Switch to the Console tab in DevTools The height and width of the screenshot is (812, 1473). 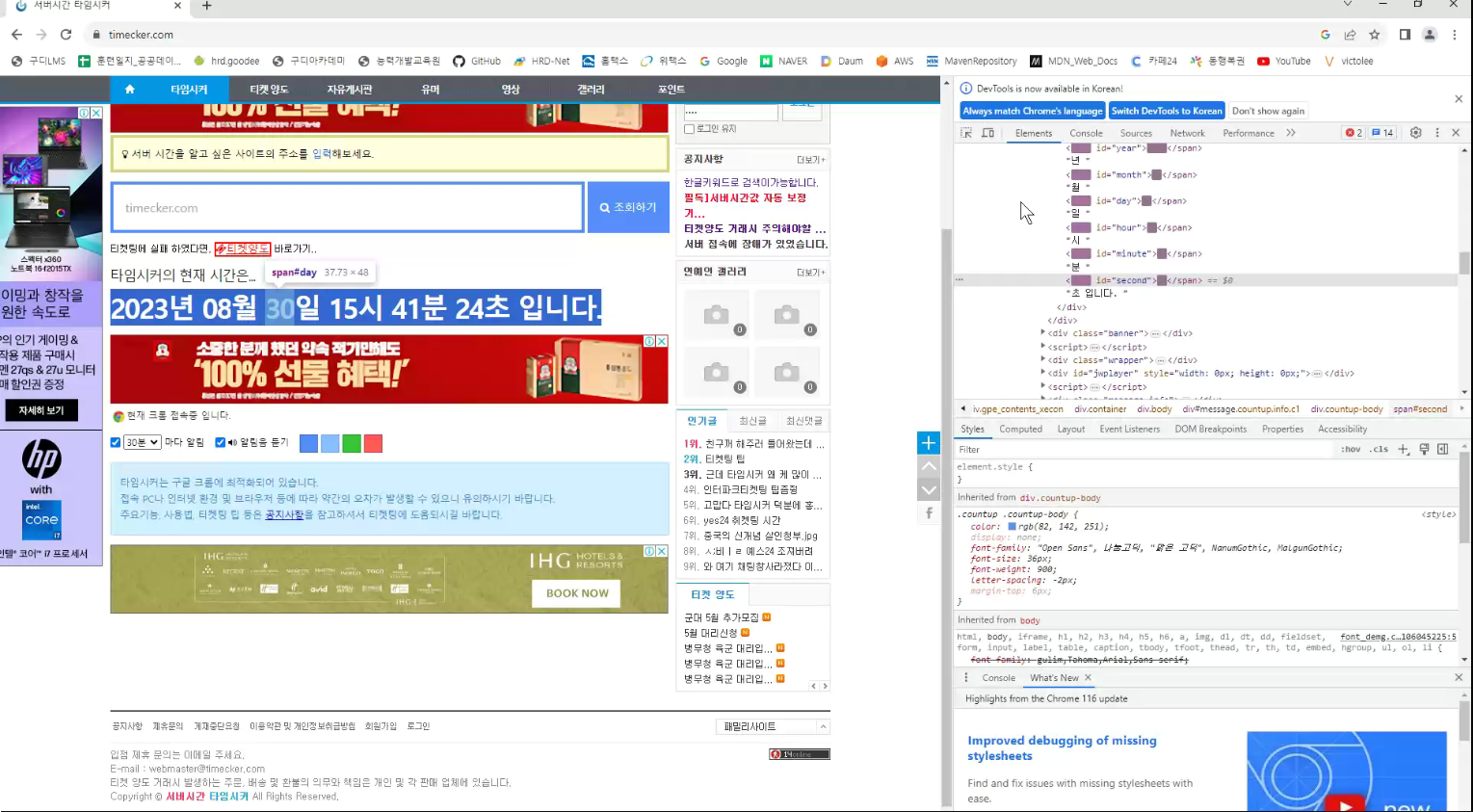pos(1086,133)
